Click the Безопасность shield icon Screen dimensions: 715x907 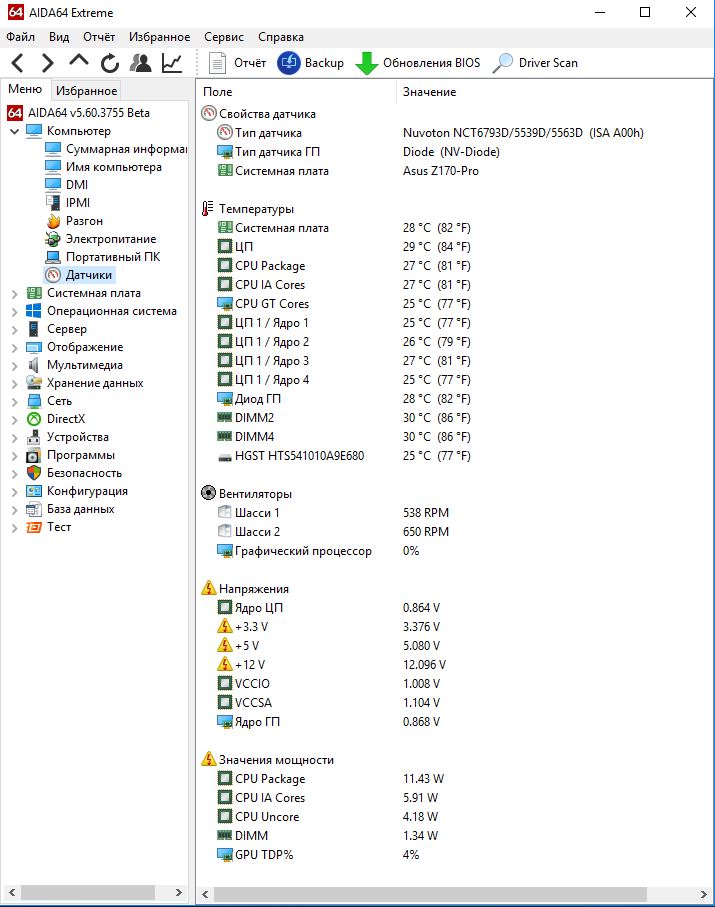tap(34, 473)
